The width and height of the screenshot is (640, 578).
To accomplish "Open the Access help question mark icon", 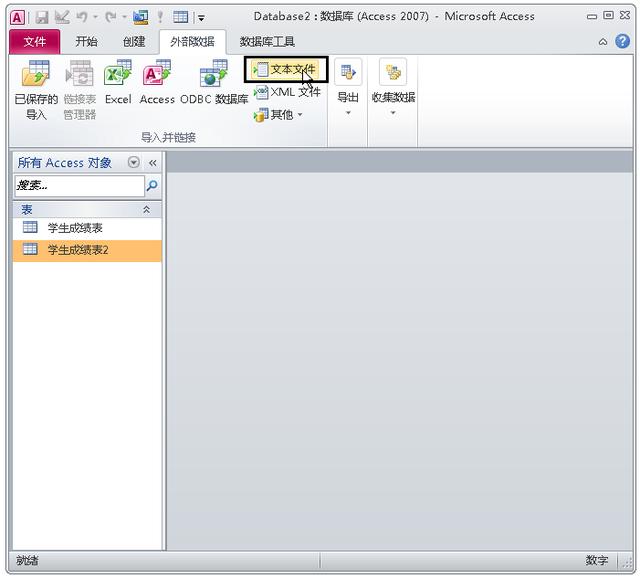I will [622, 41].
